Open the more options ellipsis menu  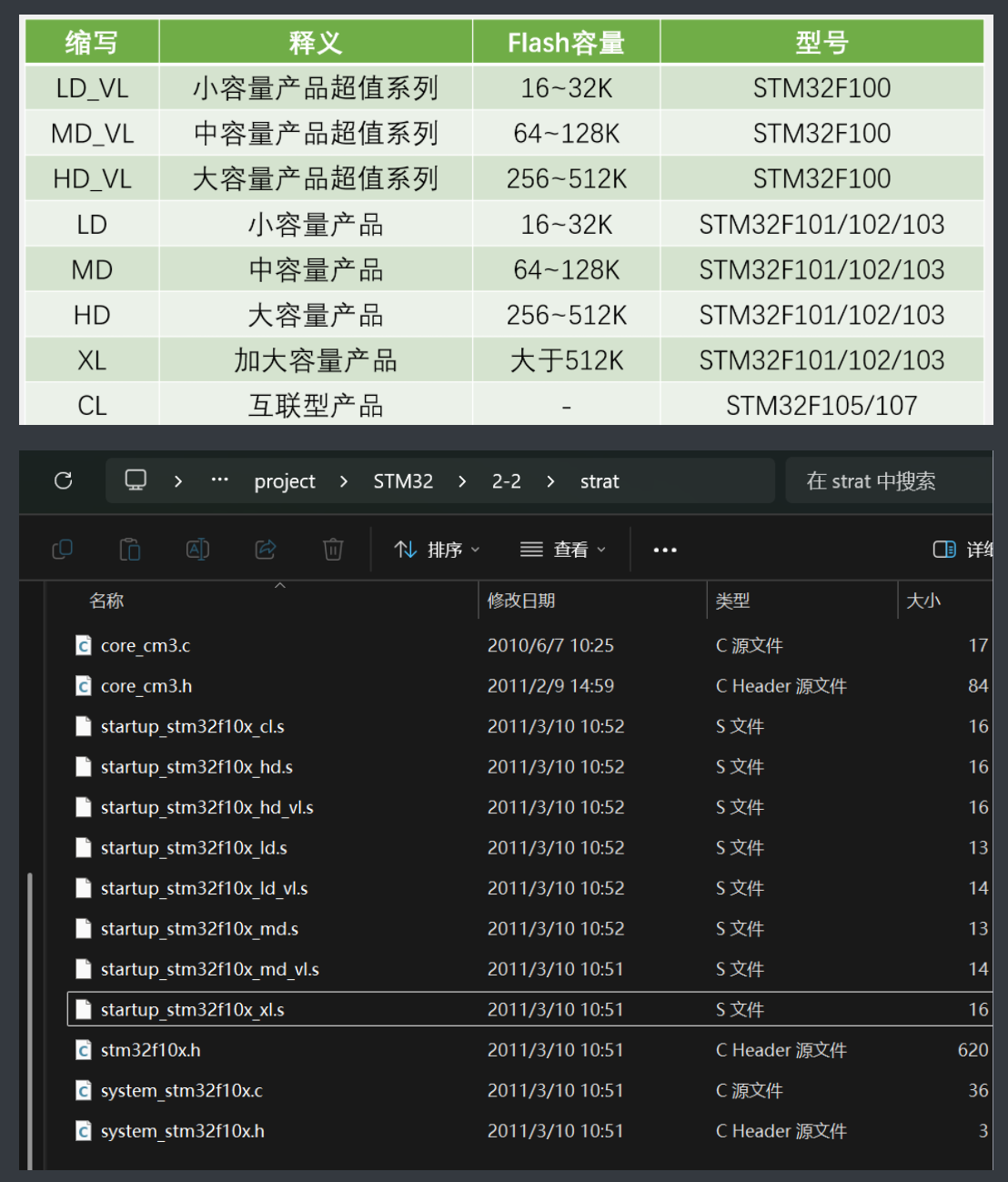tap(665, 550)
